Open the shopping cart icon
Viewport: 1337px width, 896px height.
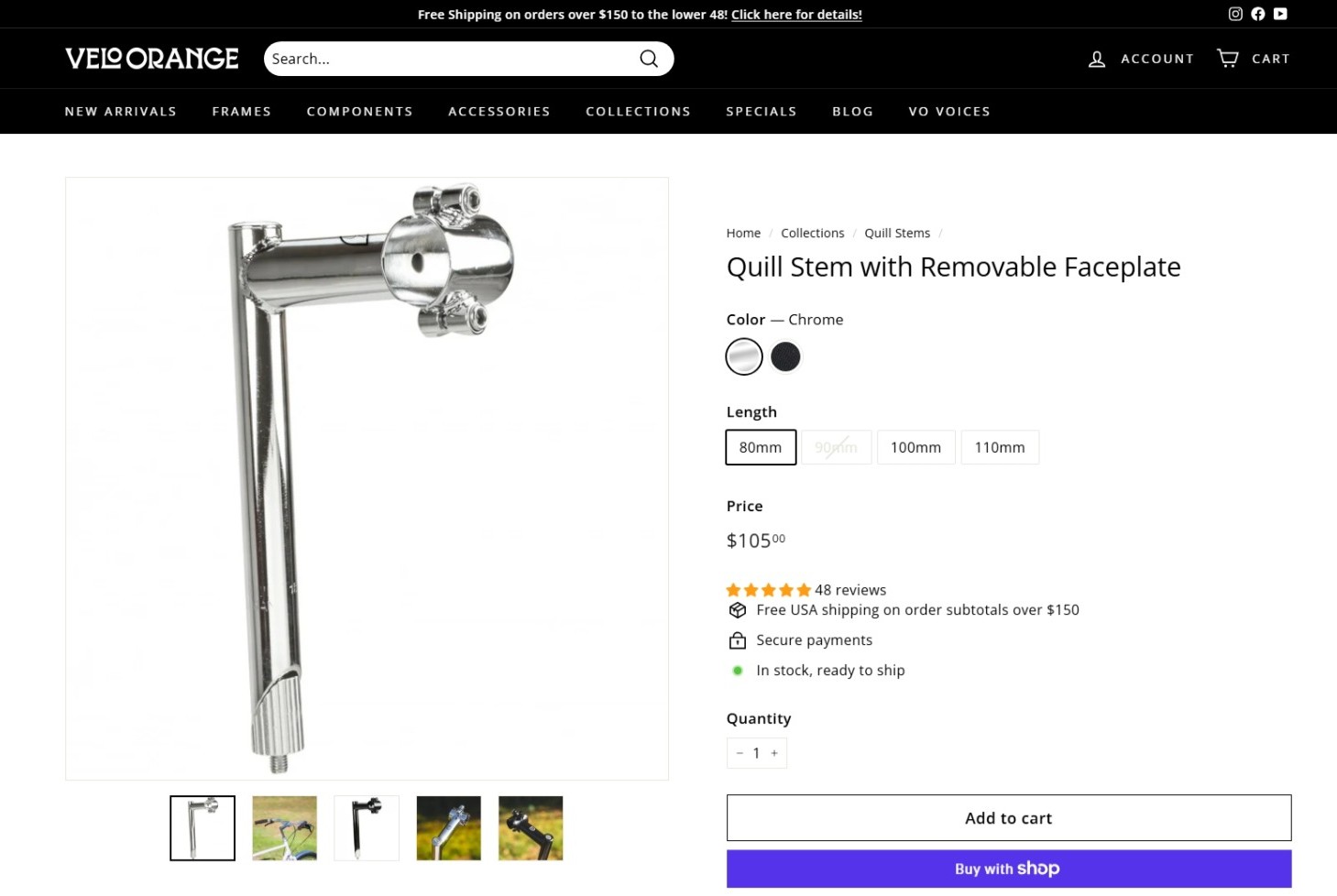click(x=1228, y=59)
